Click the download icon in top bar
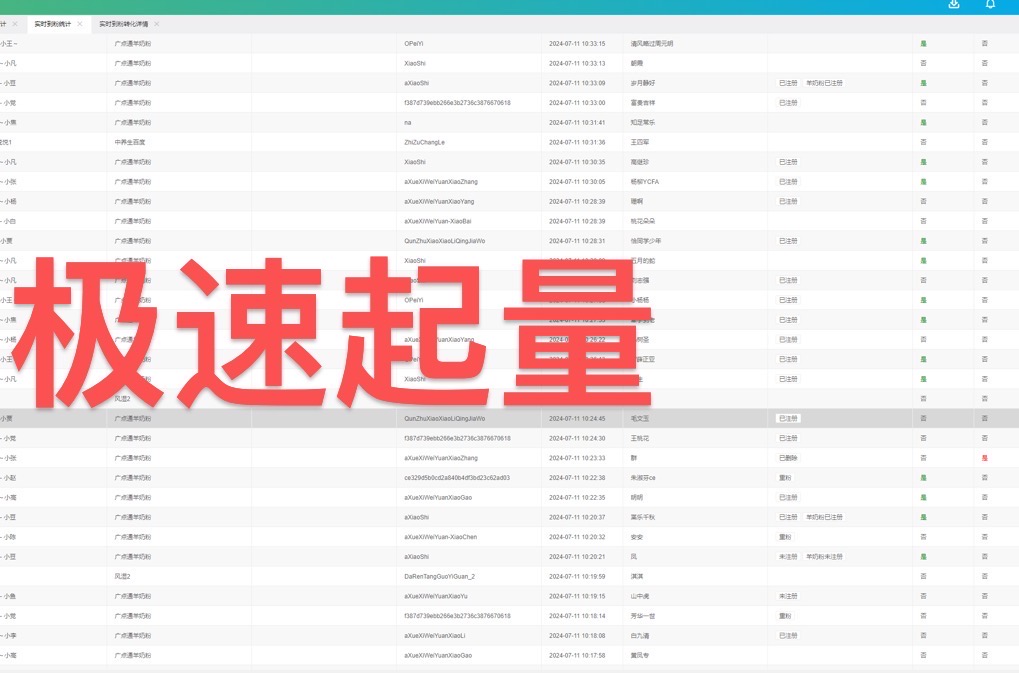This screenshot has width=1019, height=673. 954,4
